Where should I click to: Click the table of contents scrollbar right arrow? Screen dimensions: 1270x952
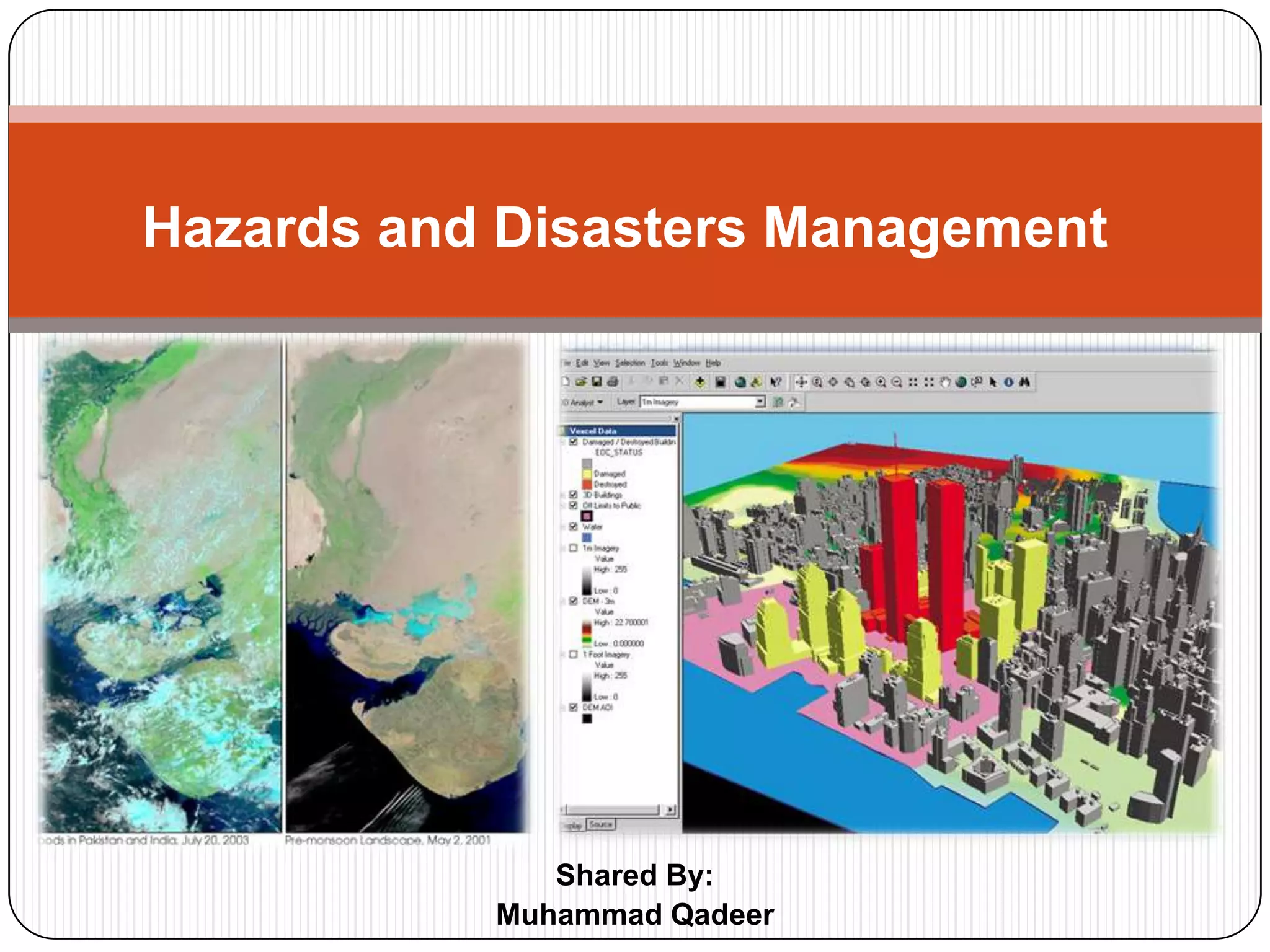[x=670, y=809]
